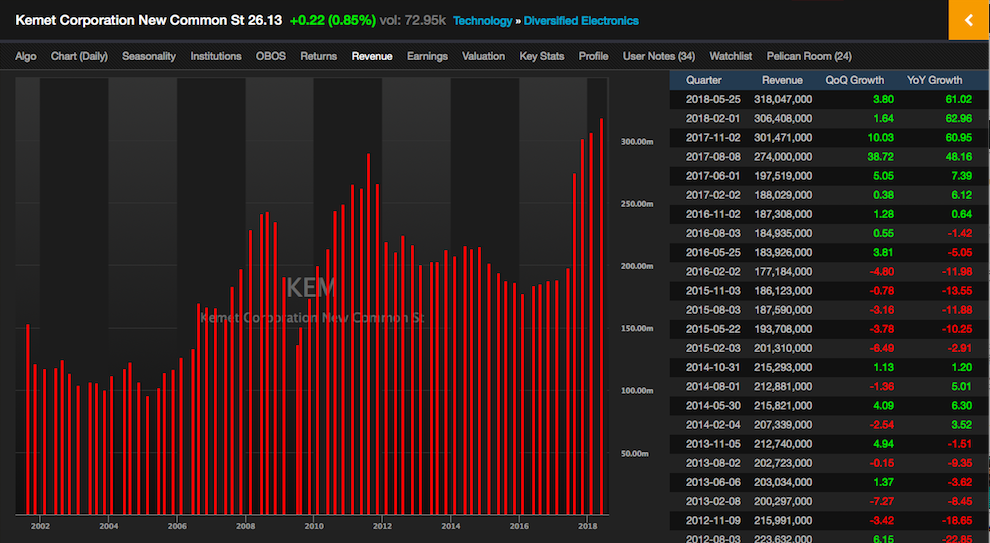990x543 pixels.
Task: Click the 300.00m y-axis label
Action: coord(636,141)
